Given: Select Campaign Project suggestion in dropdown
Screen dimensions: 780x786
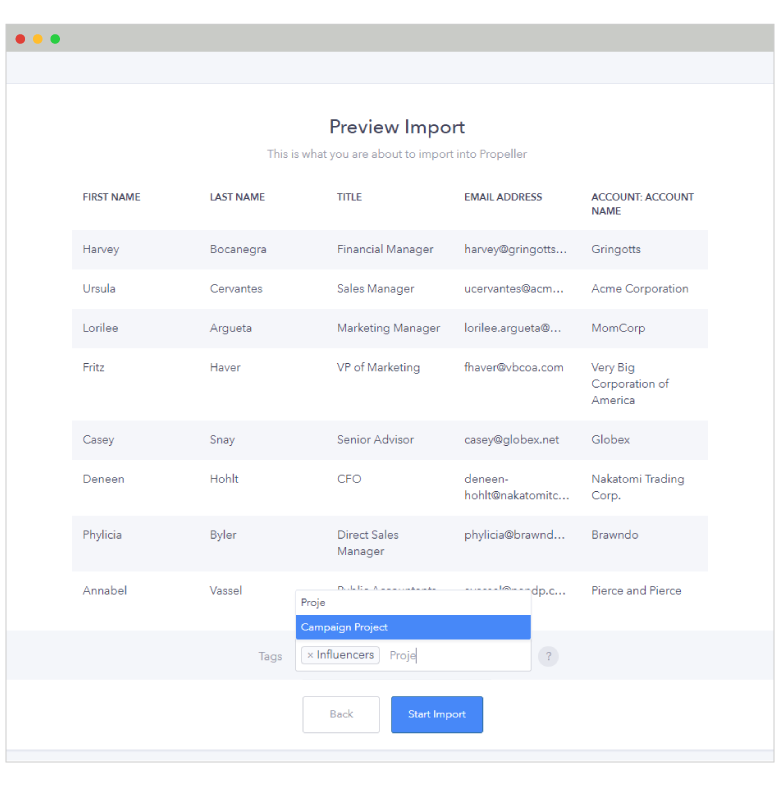Looking at the screenshot, I should tap(413, 627).
